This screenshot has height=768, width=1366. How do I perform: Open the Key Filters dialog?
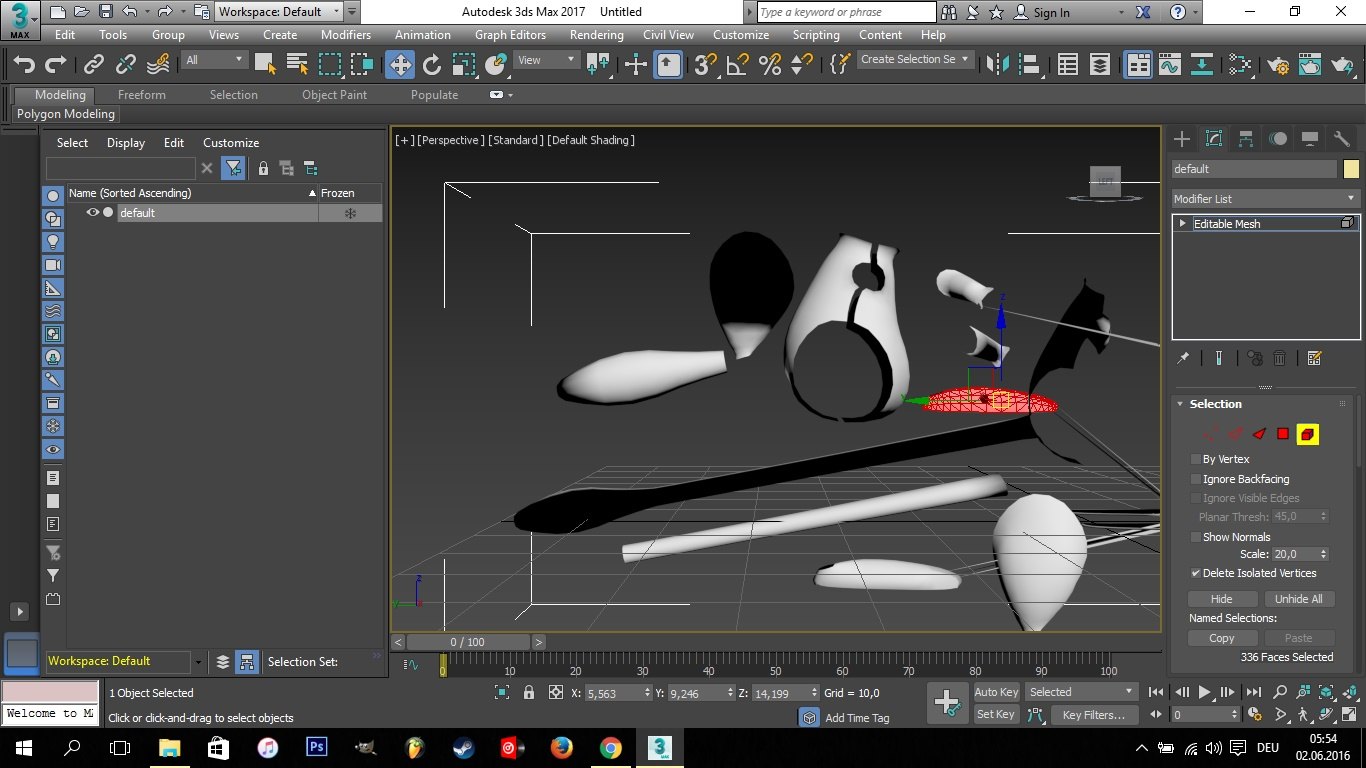(x=1094, y=715)
